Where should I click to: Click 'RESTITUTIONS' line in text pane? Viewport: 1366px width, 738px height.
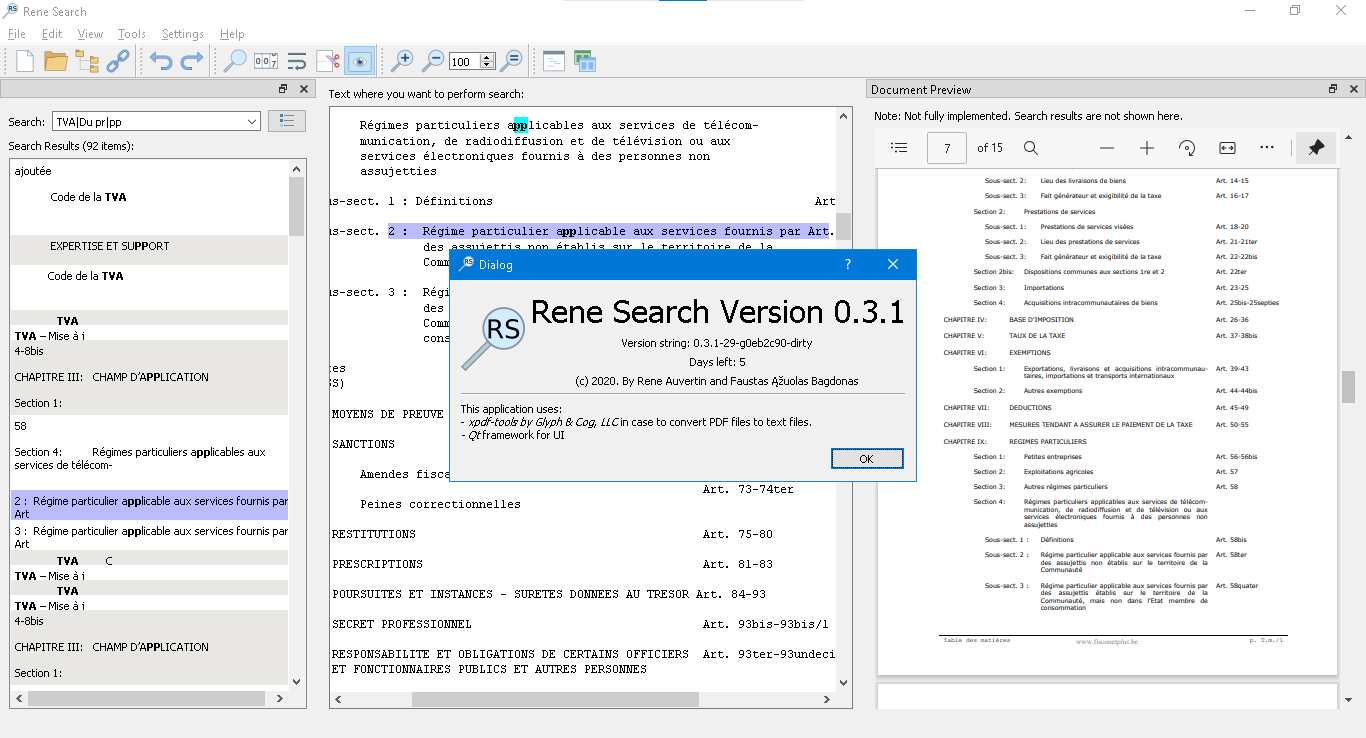pos(374,534)
